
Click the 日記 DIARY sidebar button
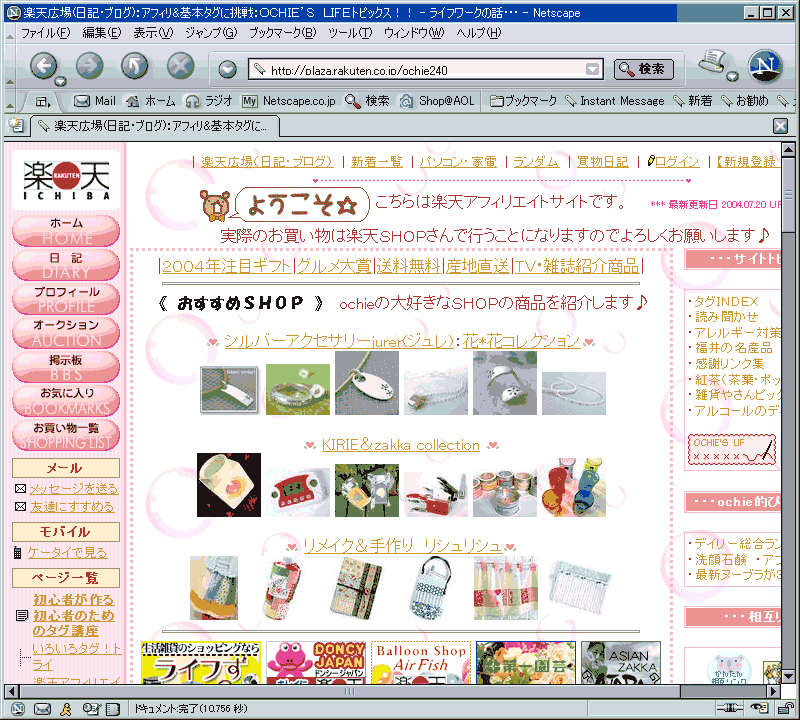coord(66,265)
